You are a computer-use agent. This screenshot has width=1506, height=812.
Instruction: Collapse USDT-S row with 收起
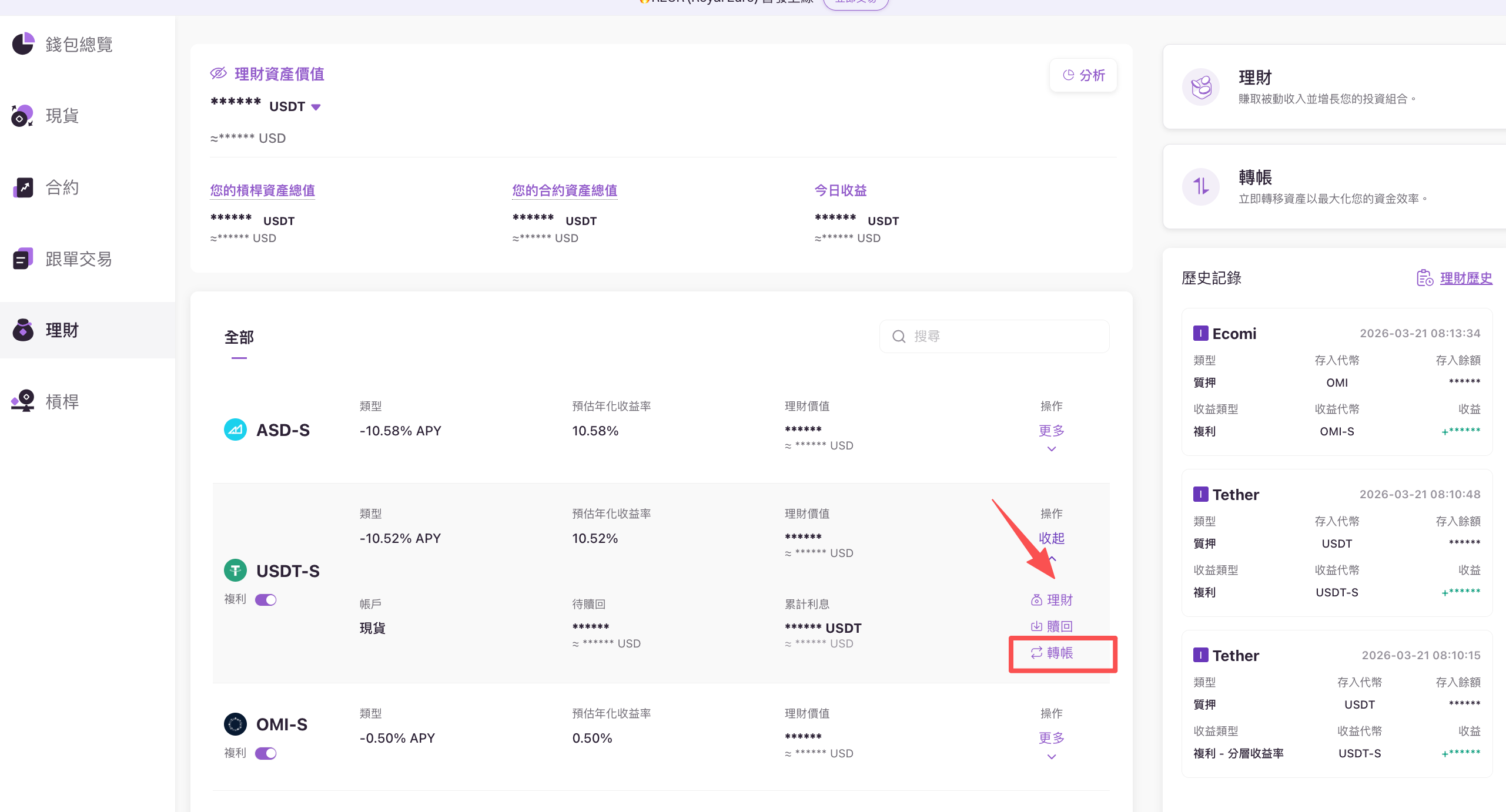pyautogui.click(x=1051, y=539)
